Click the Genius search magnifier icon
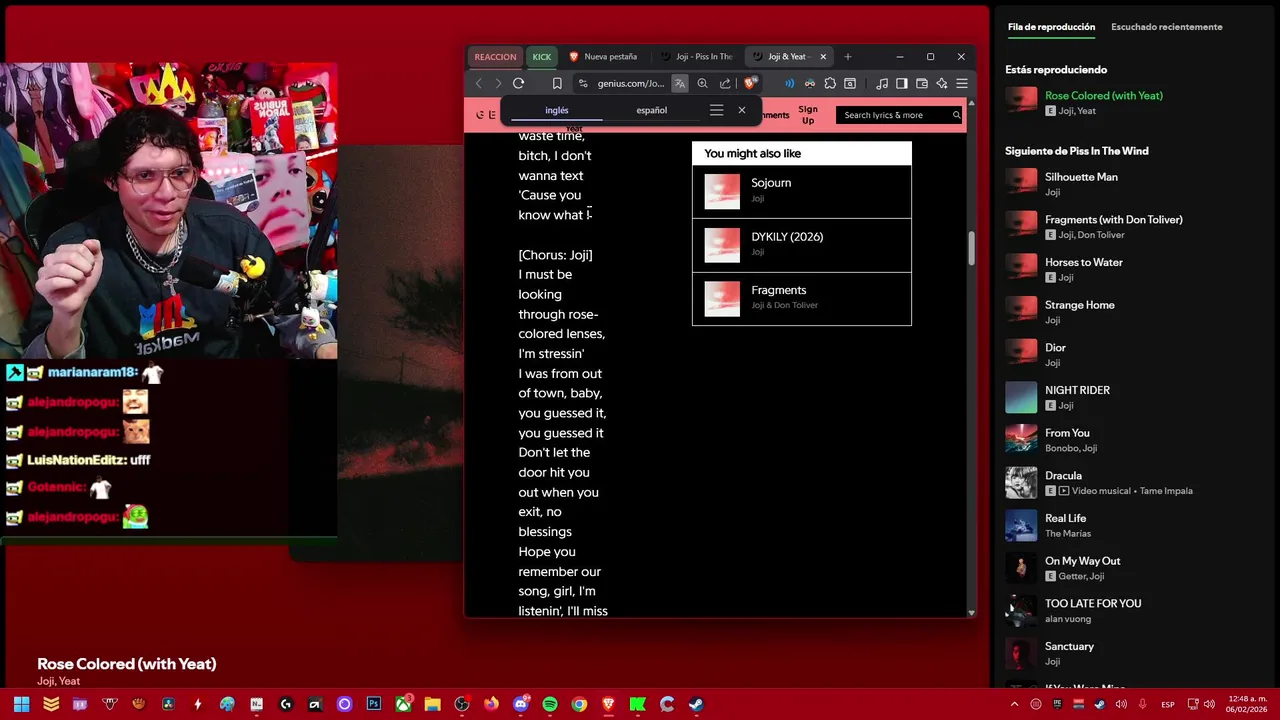 [x=956, y=115]
